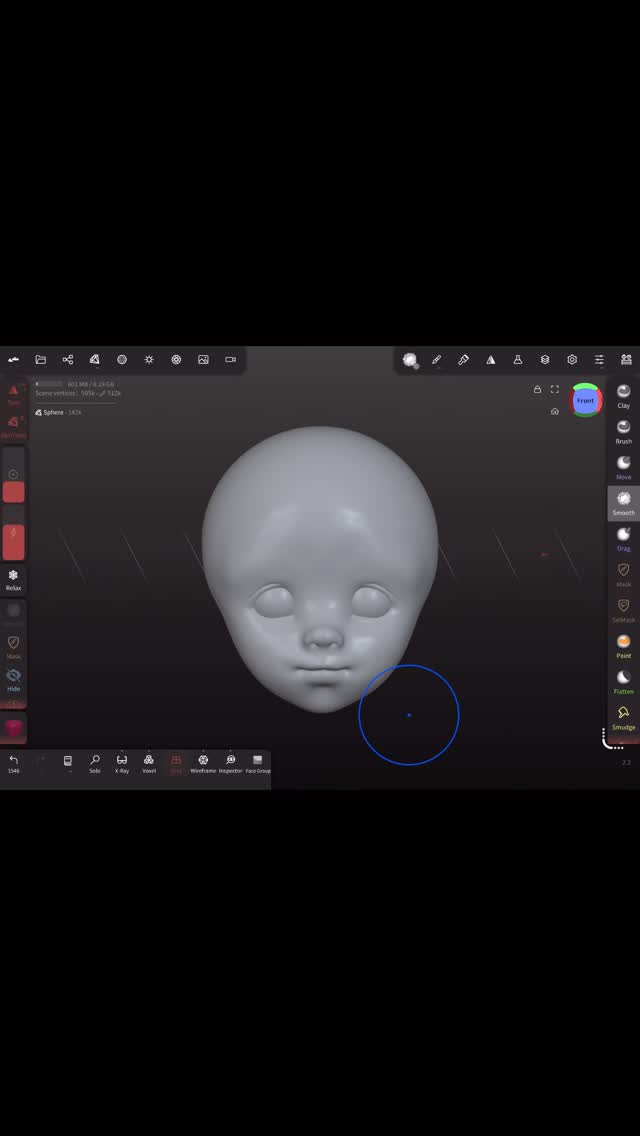640x1136 pixels.
Task: Toggle the Inspector view
Action: (x=230, y=764)
